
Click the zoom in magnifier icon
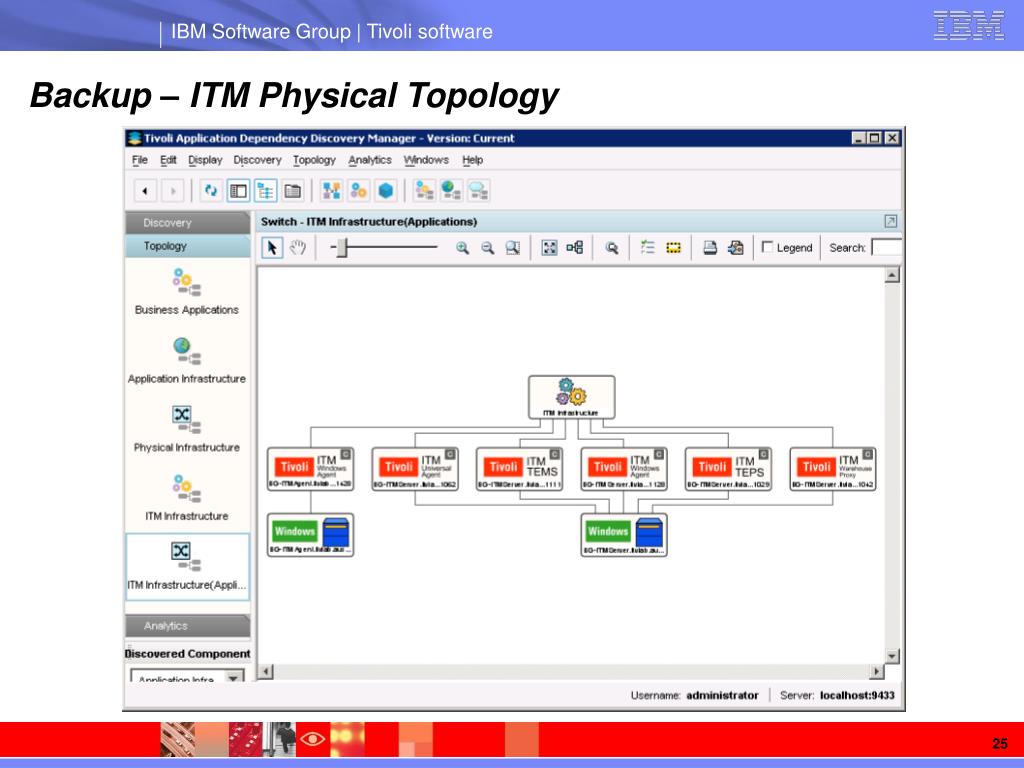coord(462,248)
